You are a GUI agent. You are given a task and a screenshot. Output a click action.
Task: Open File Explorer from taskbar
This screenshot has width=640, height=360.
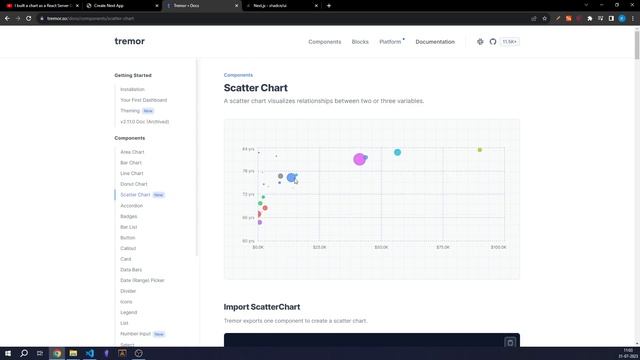click(73, 353)
